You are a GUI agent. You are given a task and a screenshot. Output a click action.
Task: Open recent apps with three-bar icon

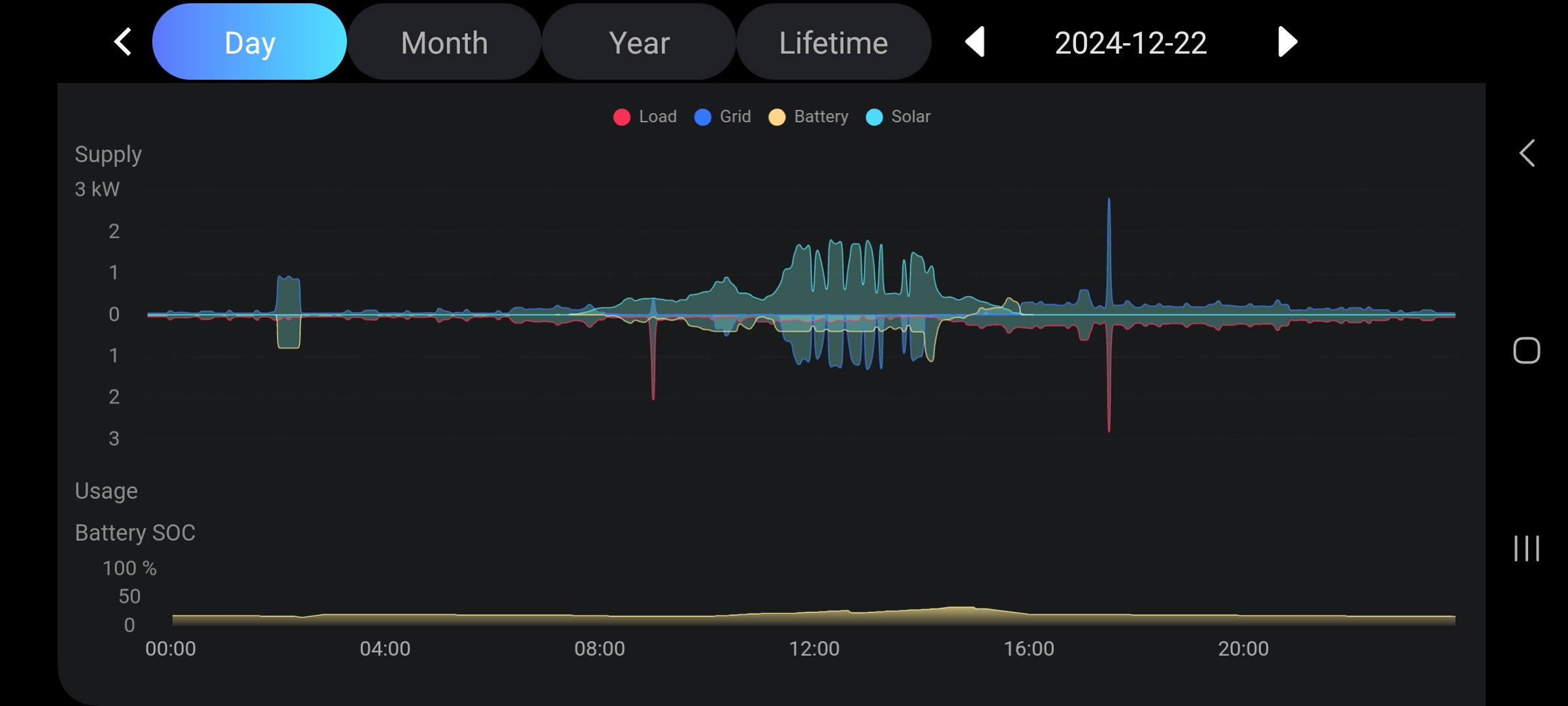1526,548
